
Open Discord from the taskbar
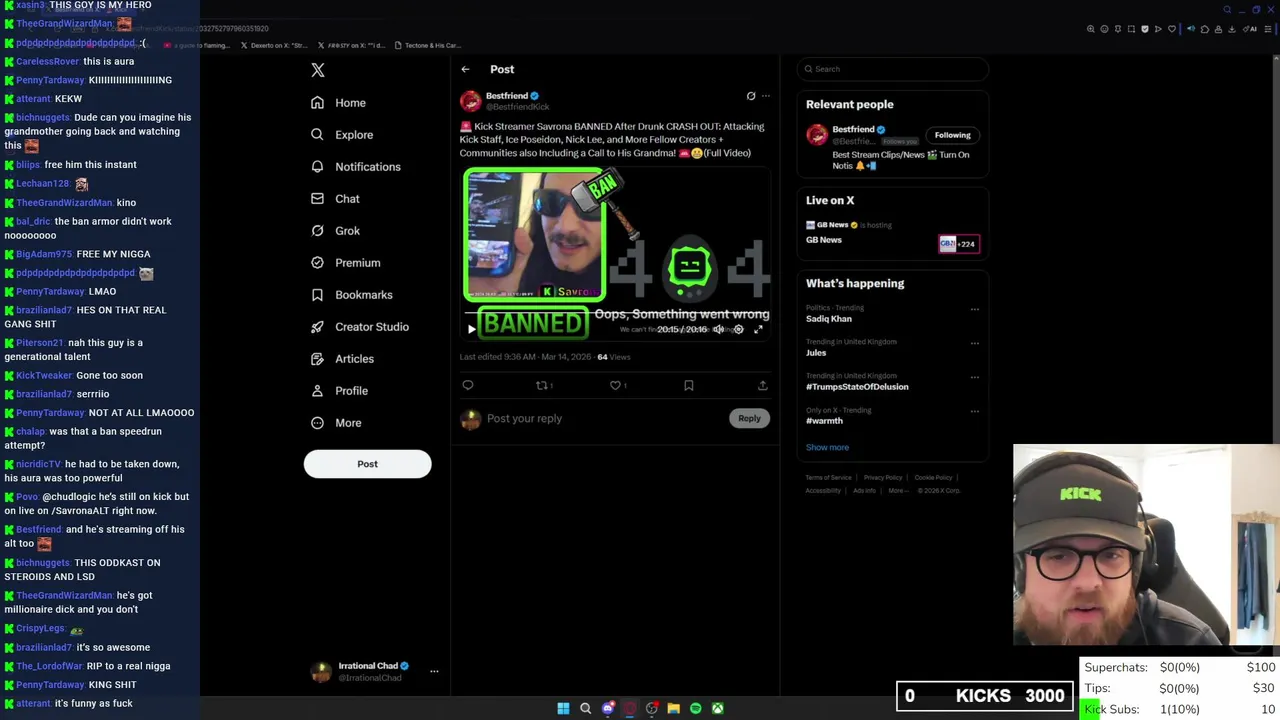click(x=608, y=708)
